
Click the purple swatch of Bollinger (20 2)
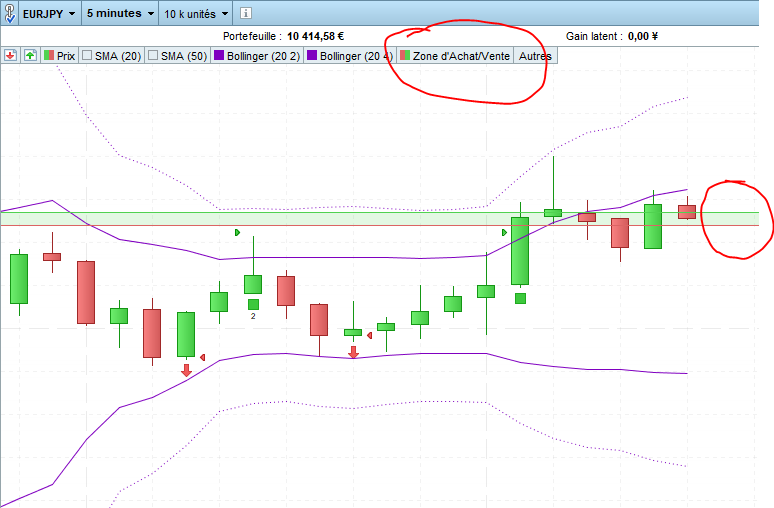click(219, 55)
